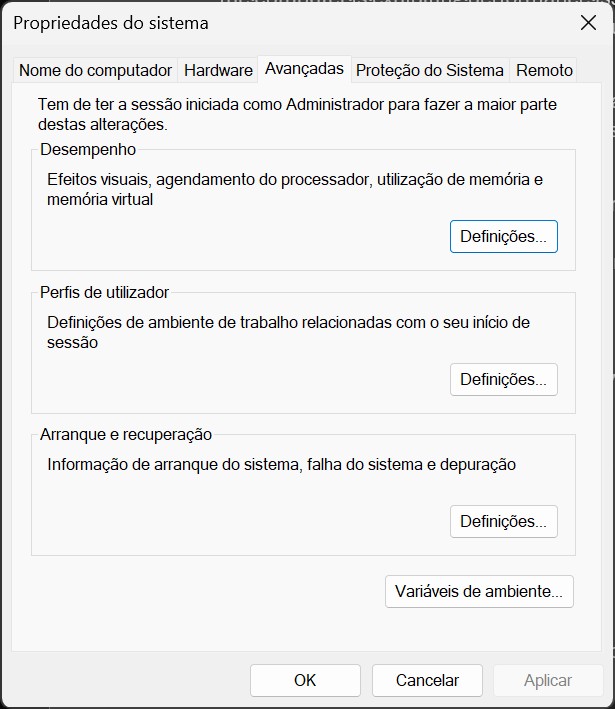Switch to the Nome do computador tab
Viewport: 615px width, 709px height.
pyautogui.click(x=96, y=70)
